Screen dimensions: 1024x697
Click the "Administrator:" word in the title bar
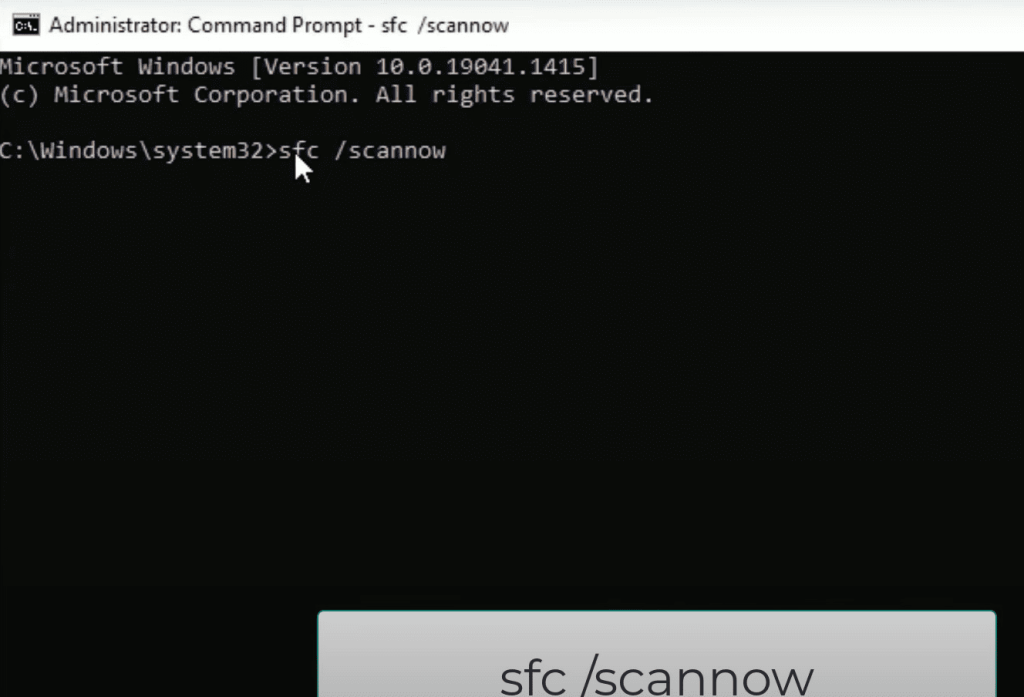(115, 25)
